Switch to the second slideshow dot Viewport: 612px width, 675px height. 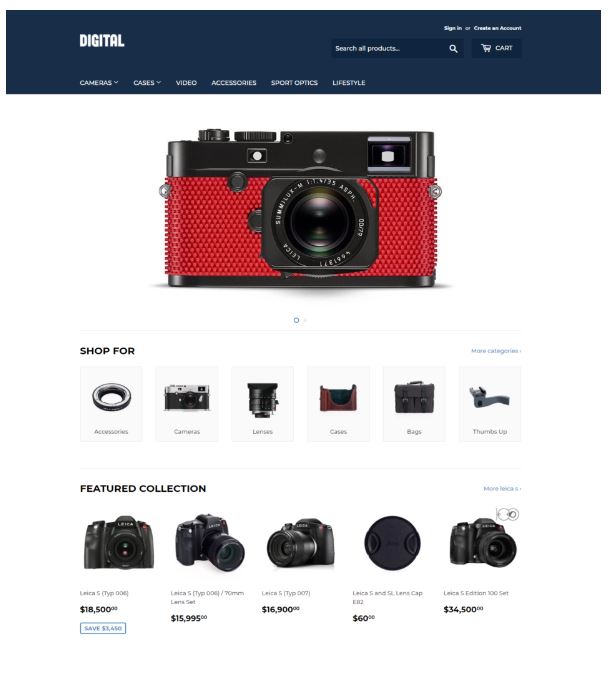tap(305, 320)
